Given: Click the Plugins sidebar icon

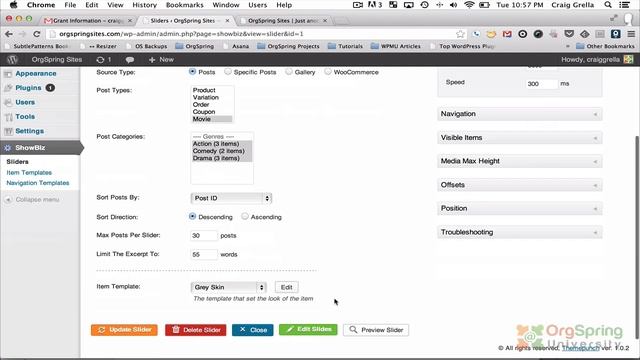Looking at the screenshot, I should (8, 88).
